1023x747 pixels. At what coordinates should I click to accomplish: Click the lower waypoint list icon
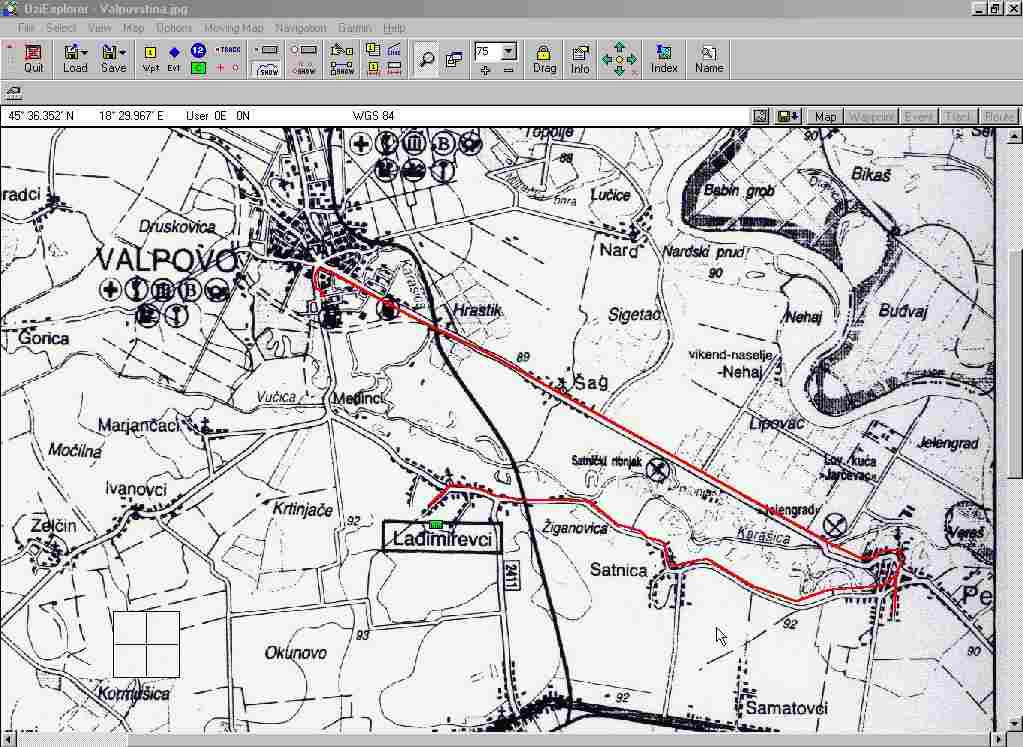pos(373,67)
